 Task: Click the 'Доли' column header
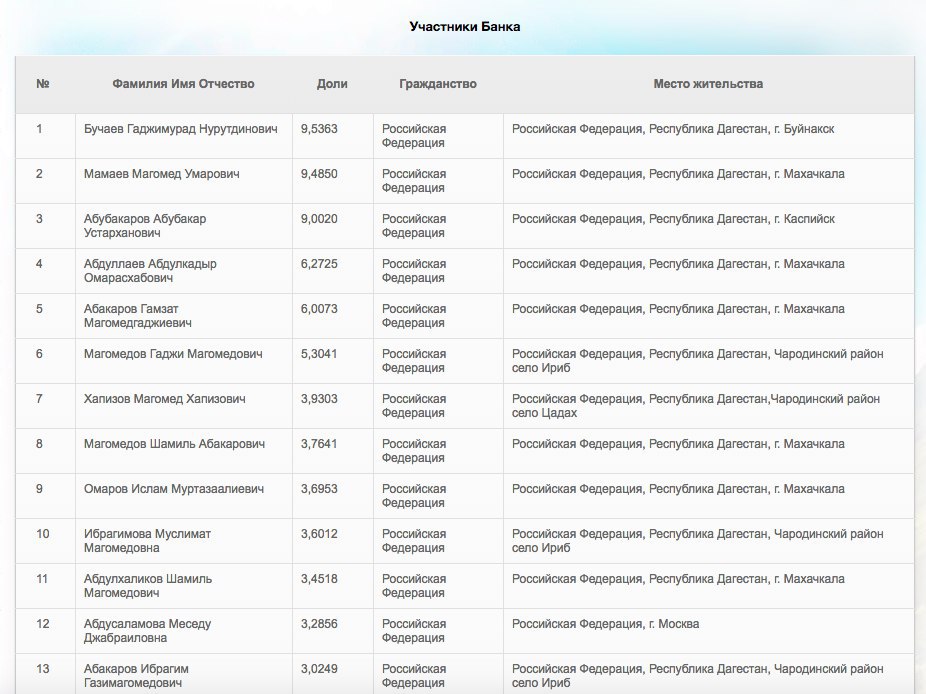pos(332,84)
